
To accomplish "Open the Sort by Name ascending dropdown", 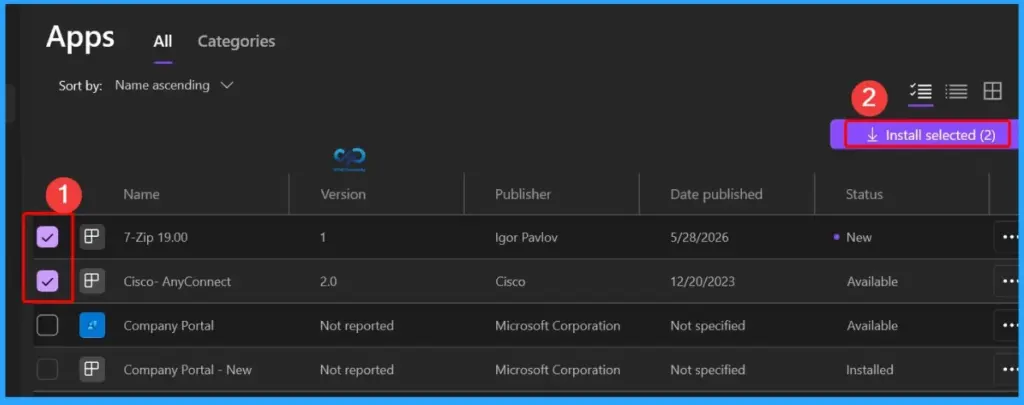I will [174, 86].
